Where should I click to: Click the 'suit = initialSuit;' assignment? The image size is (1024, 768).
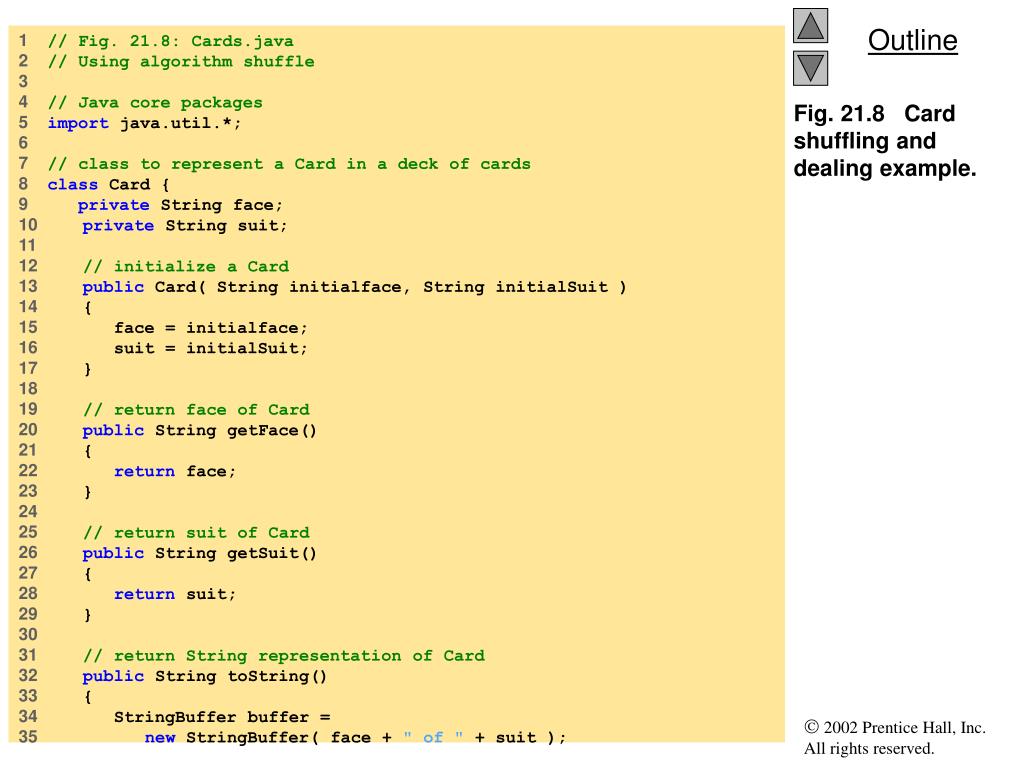pyautogui.click(x=210, y=348)
